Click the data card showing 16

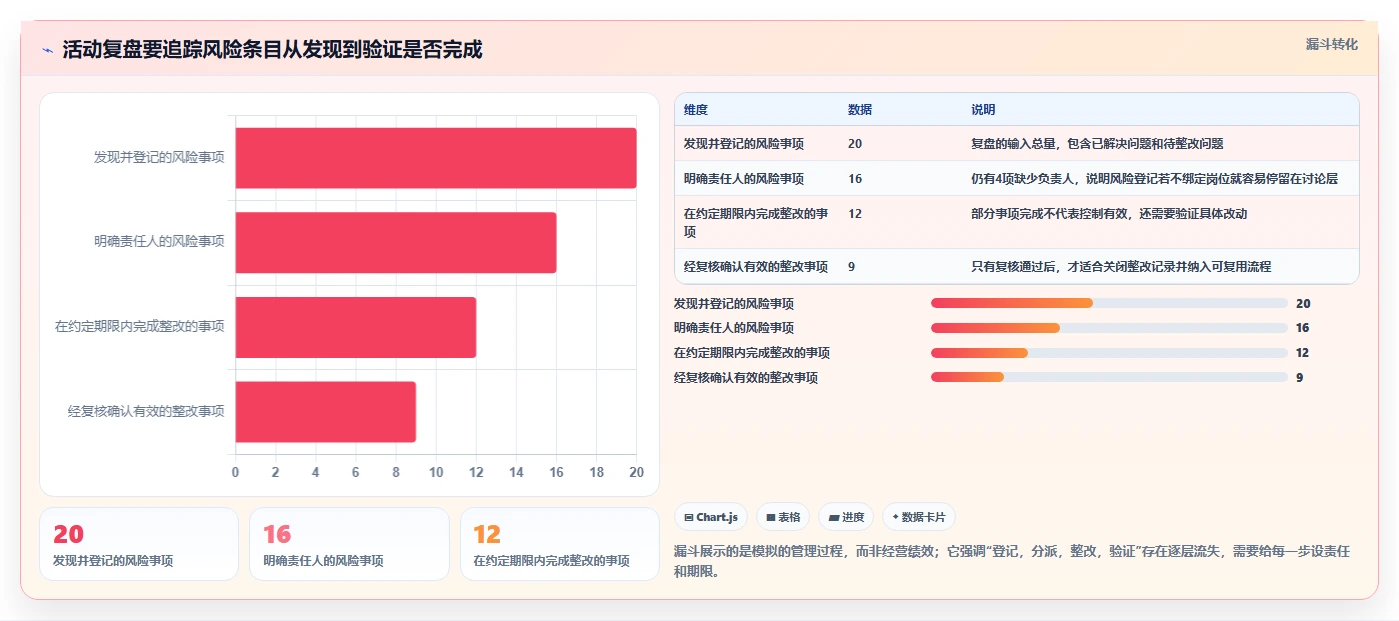pyautogui.click(x=349, y=544)
